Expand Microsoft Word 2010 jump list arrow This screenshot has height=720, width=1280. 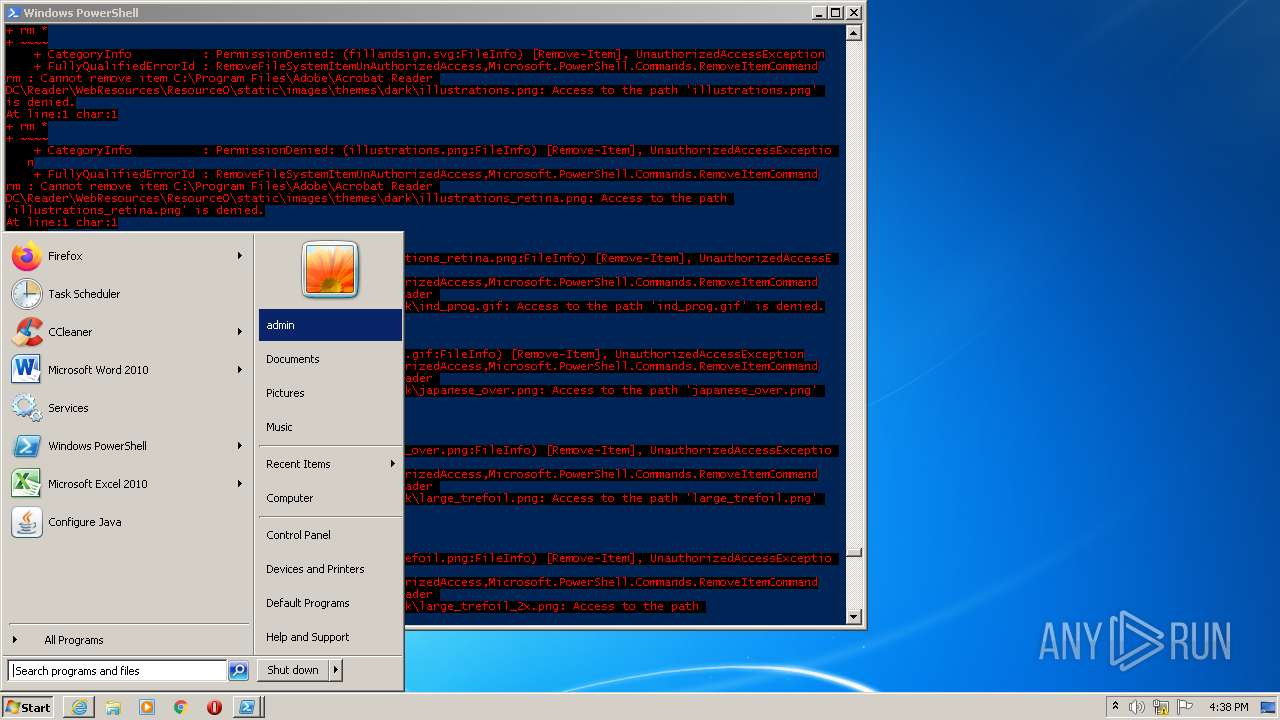[x=240, y=370]
